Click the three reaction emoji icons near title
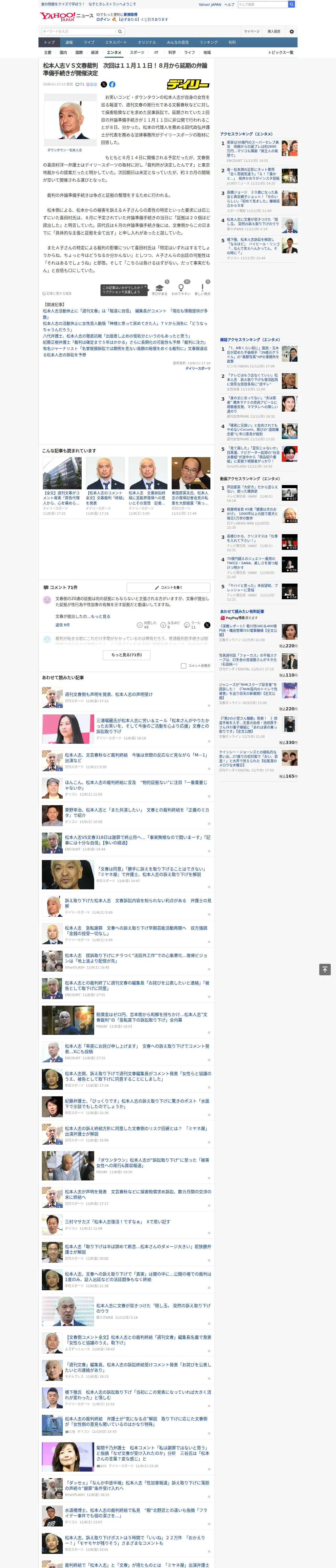The height and width of the screenshot is (1568, 336). click(x=92, y=85)
